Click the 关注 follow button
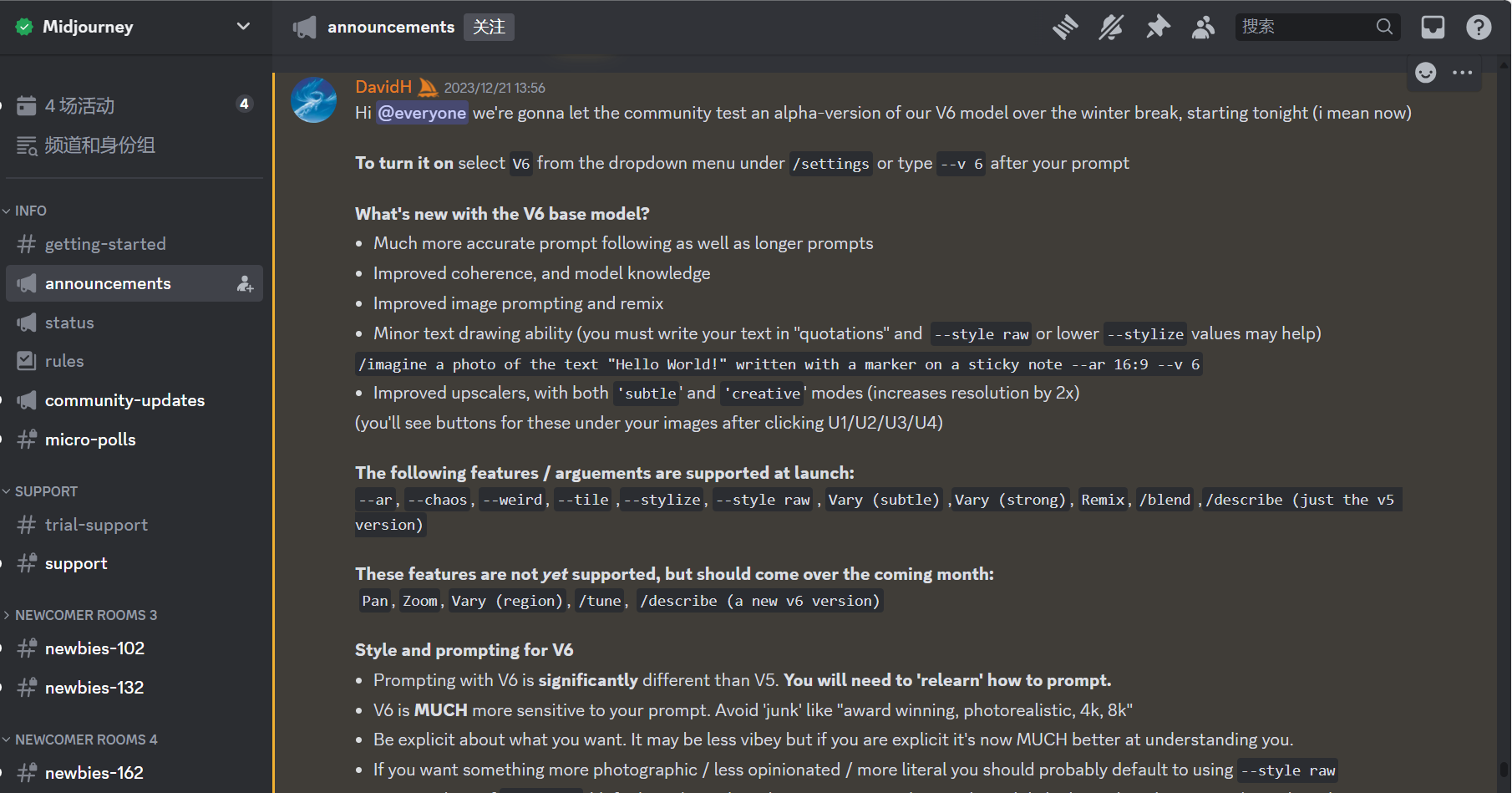The width and height of the screenshot is (1512, 793). 489,27
